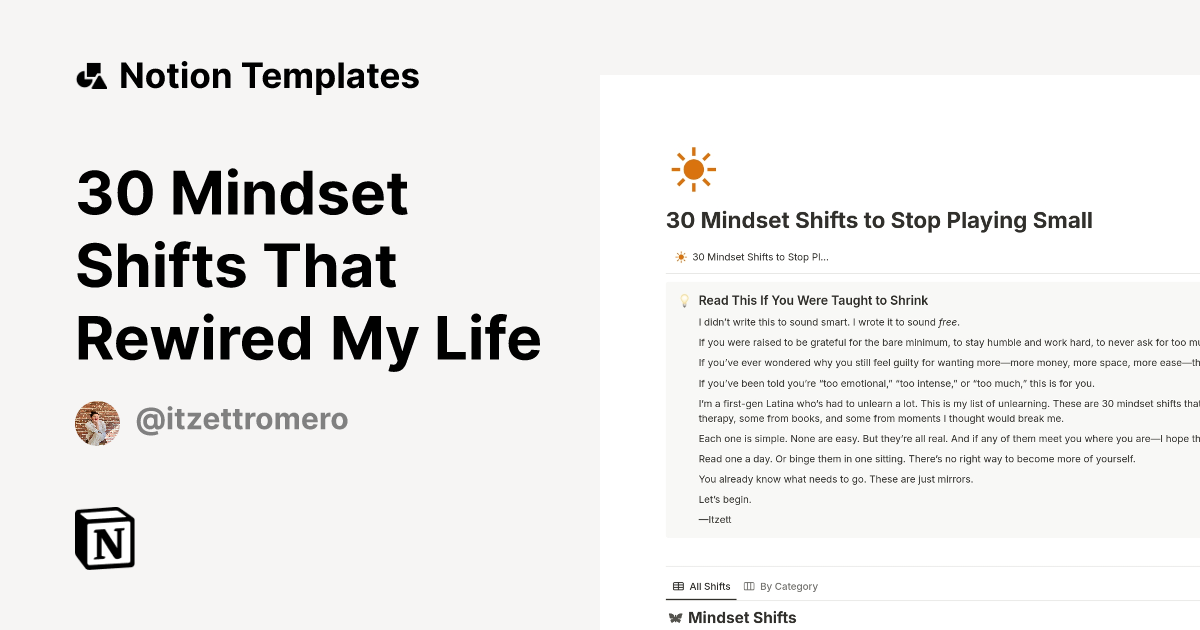This screenshot has width=1200, height=630.
Task: Click heading 'Read This If You Were Taught to Shrink'
Action: (812, 300)
